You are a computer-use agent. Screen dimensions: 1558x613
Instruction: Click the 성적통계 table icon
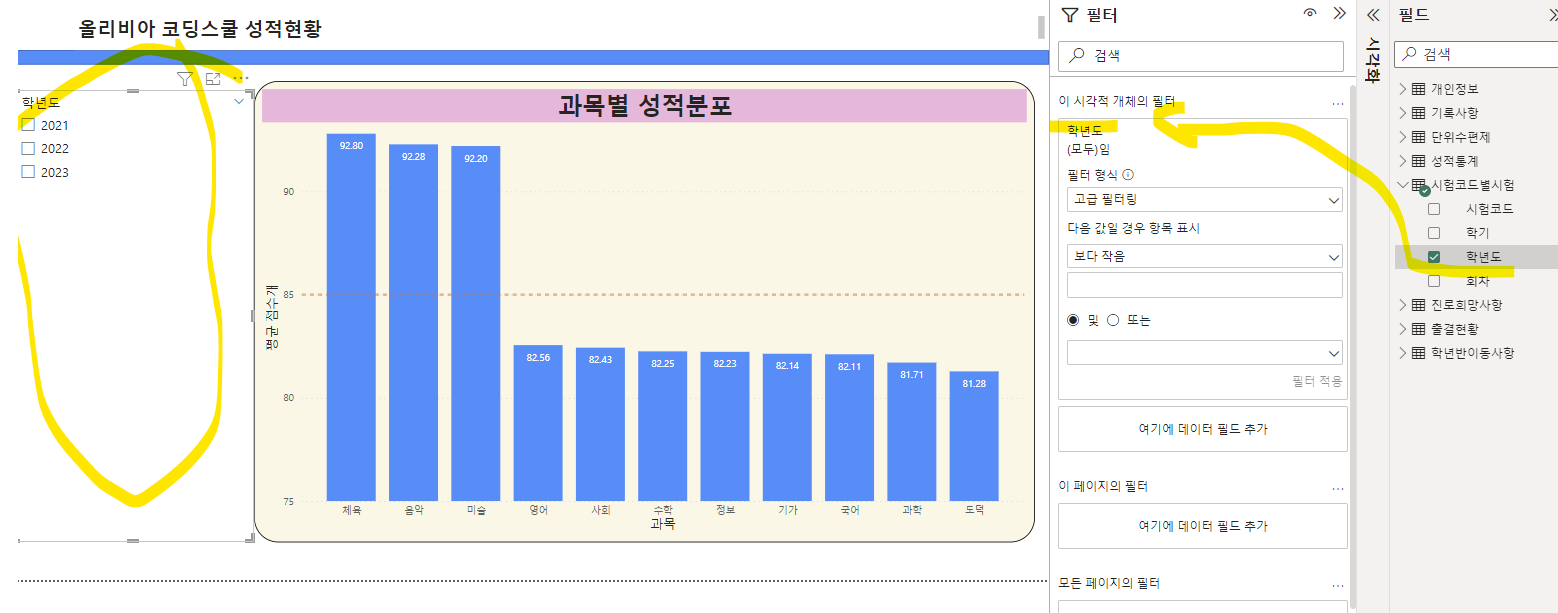(1418, 161)
